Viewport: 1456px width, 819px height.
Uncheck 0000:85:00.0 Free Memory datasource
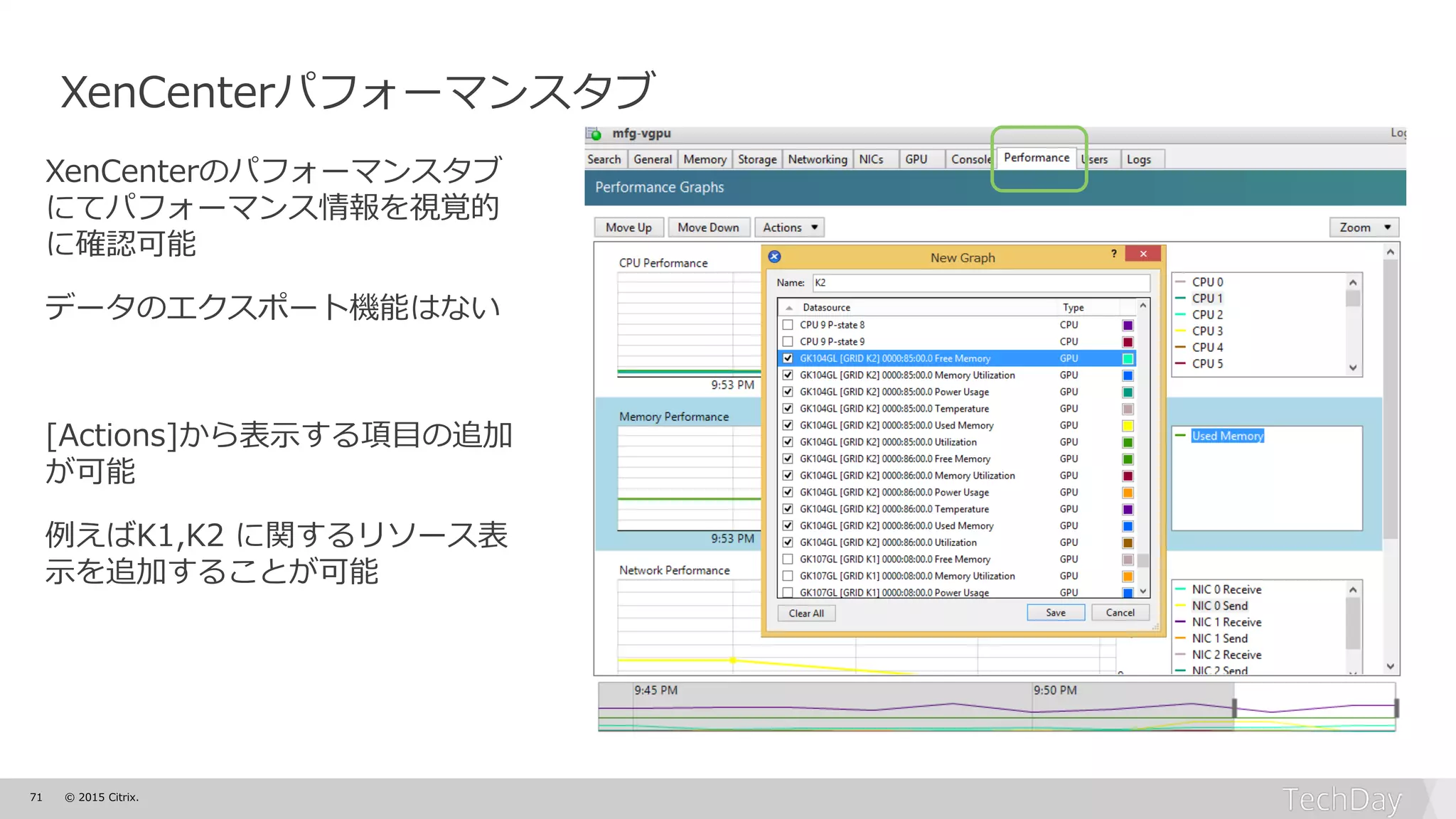point(788,358)
